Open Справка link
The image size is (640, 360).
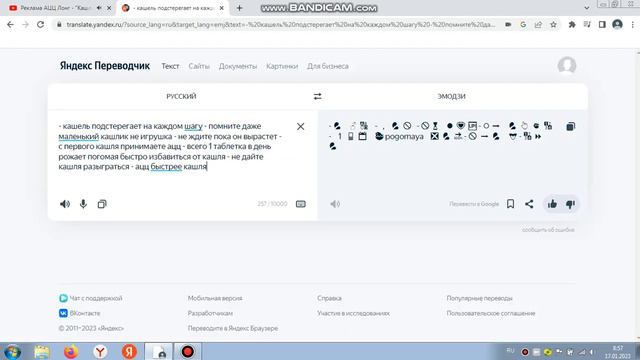pyautogui.click(x=329, y=298)
